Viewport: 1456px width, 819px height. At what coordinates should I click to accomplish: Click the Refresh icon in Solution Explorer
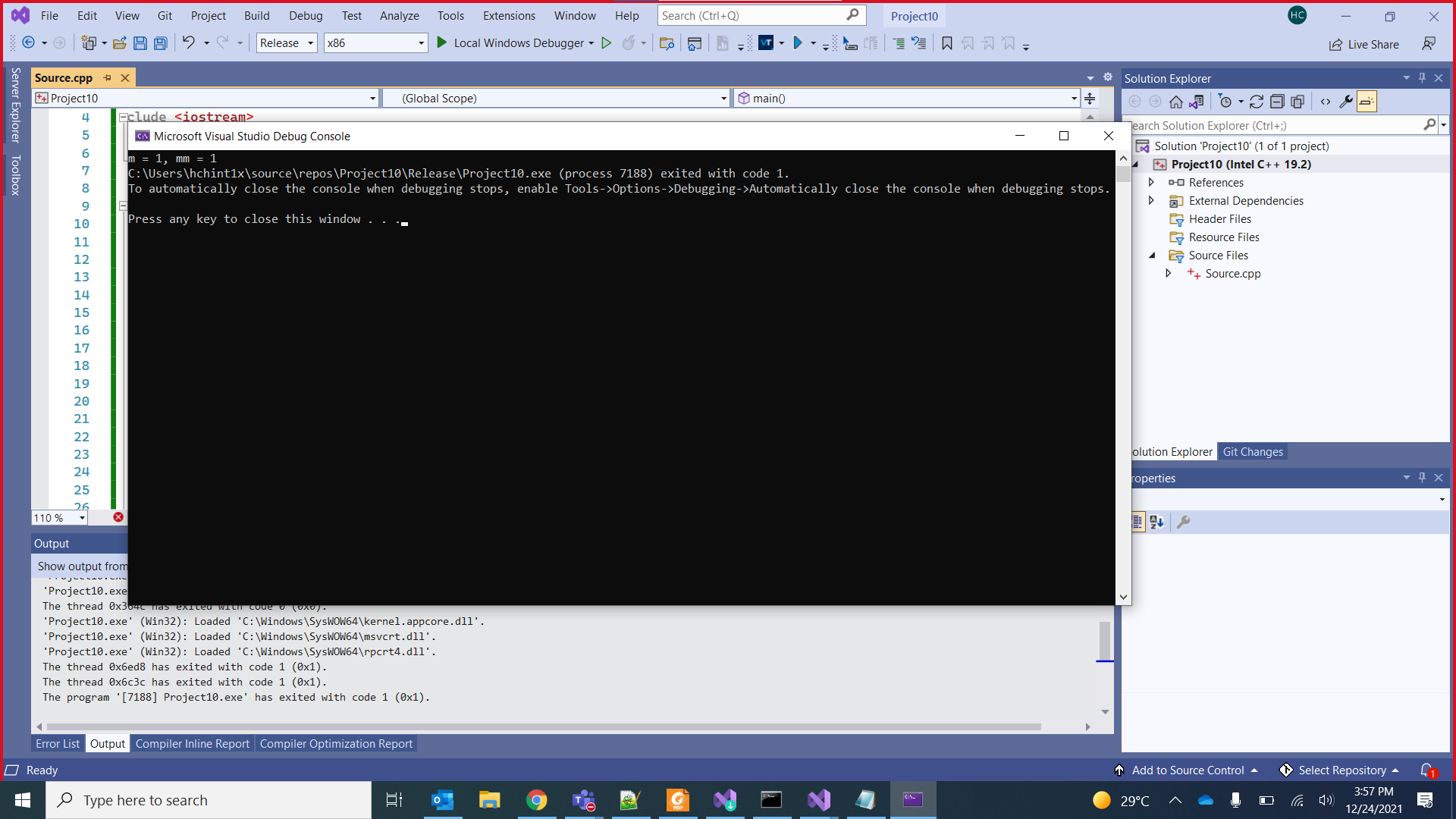(x=1257, y=101)
